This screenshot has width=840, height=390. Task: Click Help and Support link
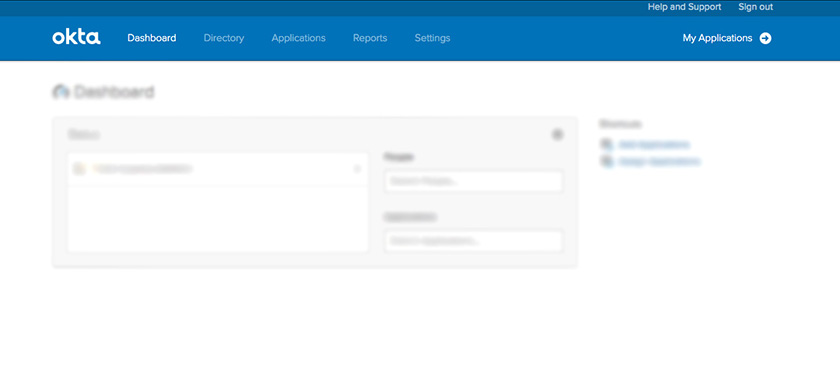click(684, 7)
